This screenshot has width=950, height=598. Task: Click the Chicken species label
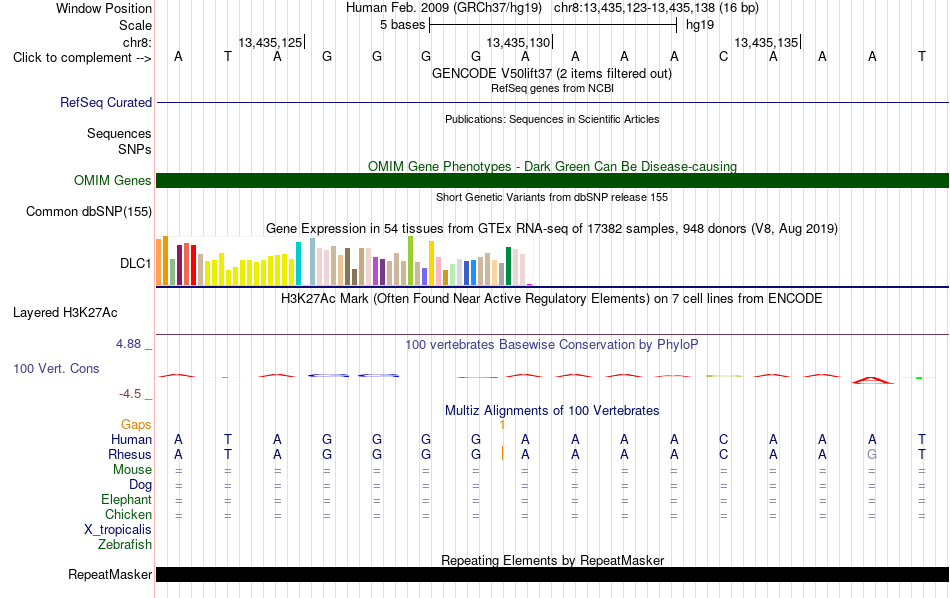[x=128, y=514]
